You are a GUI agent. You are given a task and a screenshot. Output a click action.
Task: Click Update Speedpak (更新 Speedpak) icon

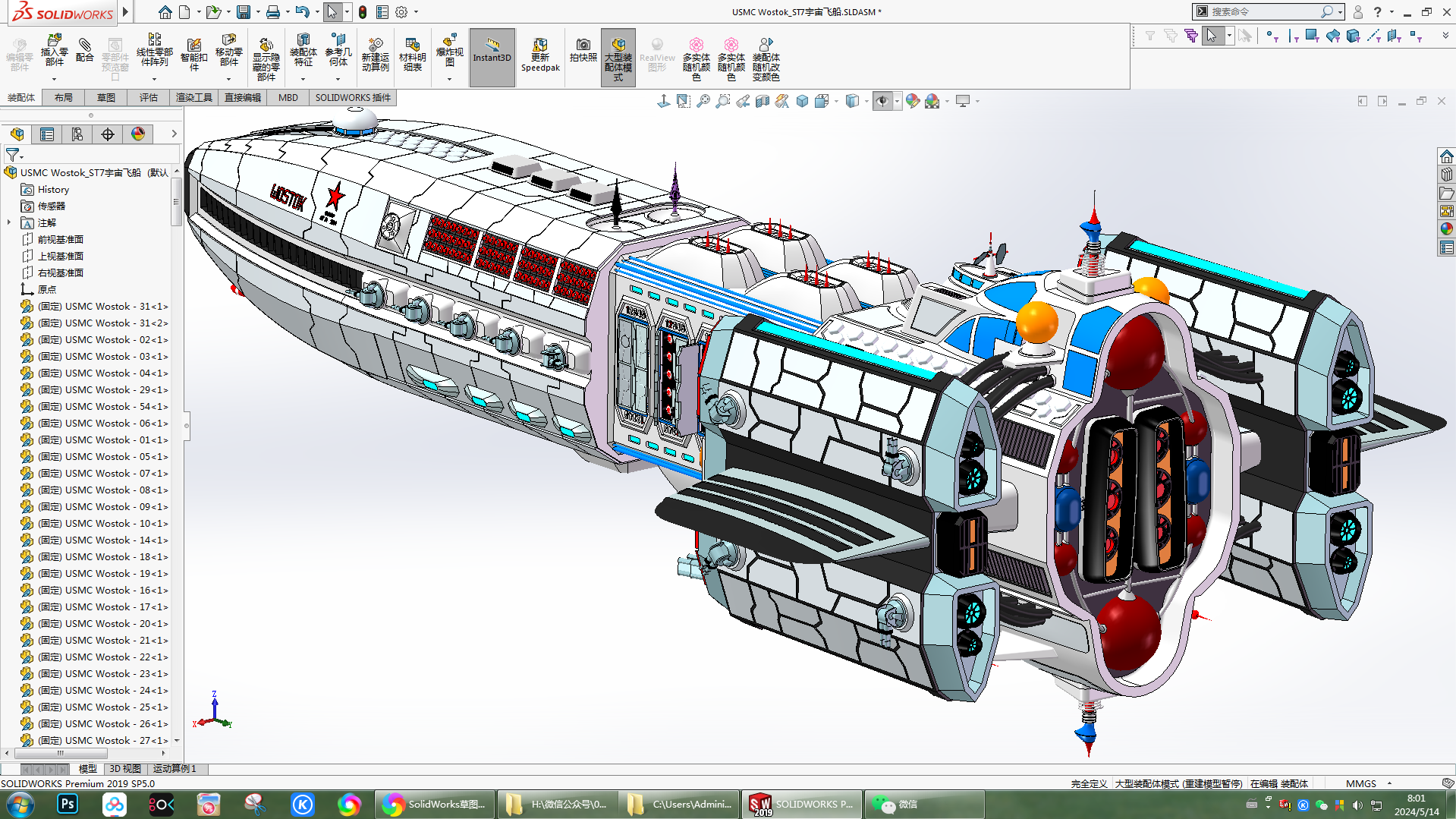(540, 55)
